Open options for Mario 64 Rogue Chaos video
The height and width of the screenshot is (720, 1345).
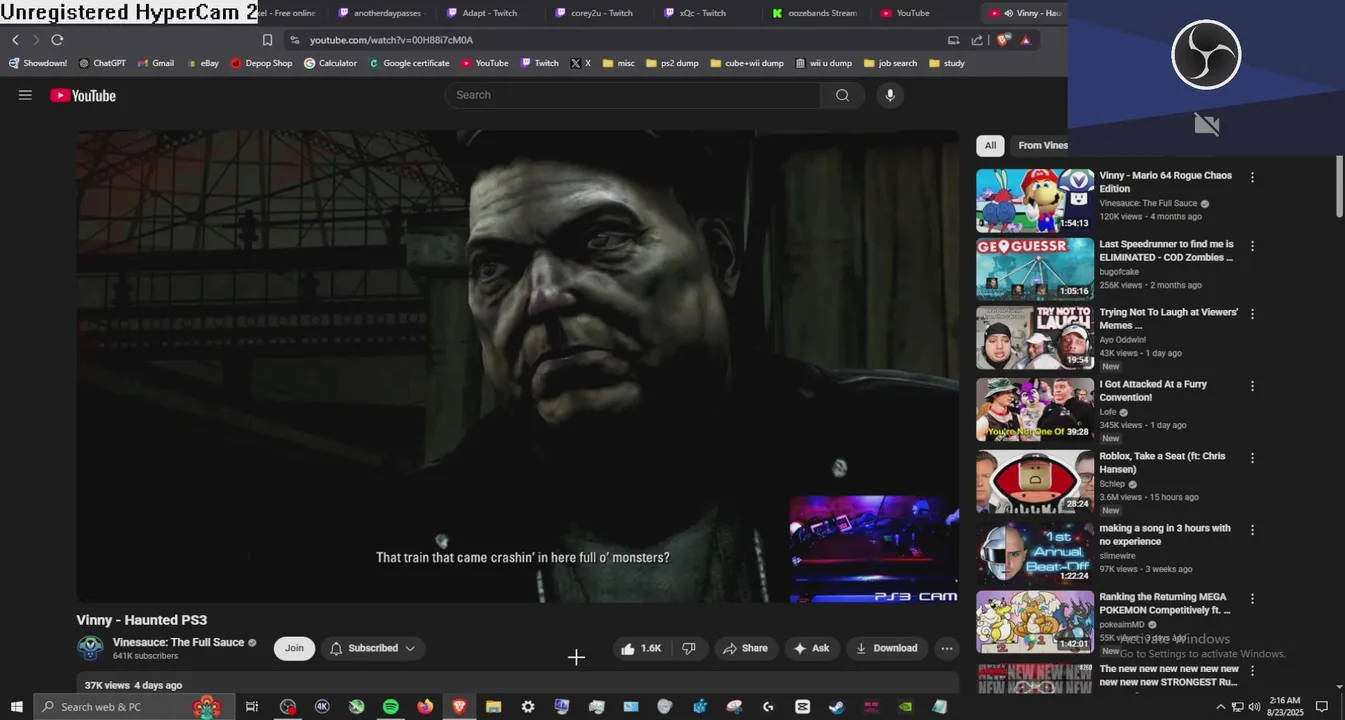1252,177
